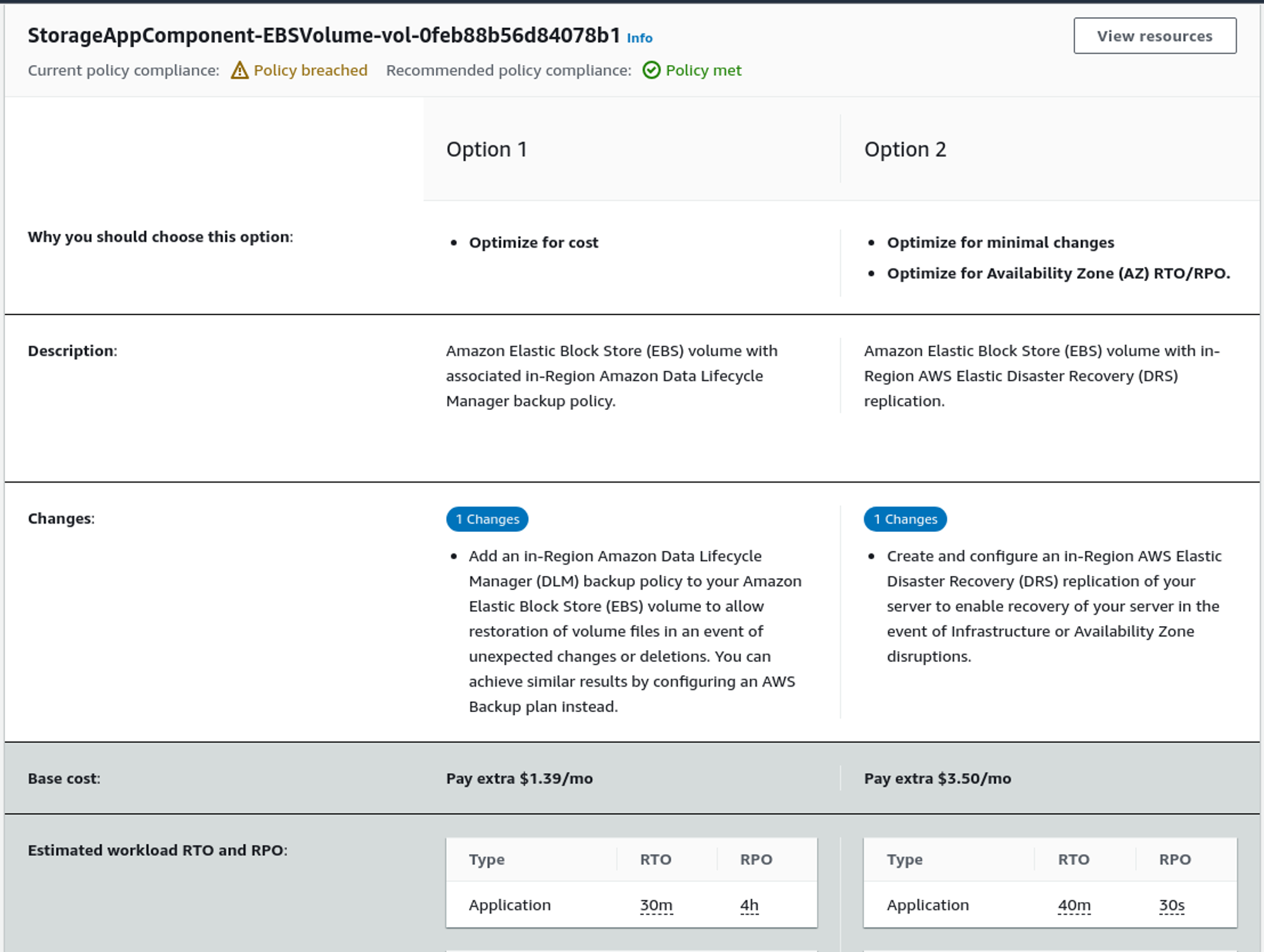This screenshot has width=1264, height=952.
Task: Click Option 2's 1 Changes badge
Action: [904, 519]
